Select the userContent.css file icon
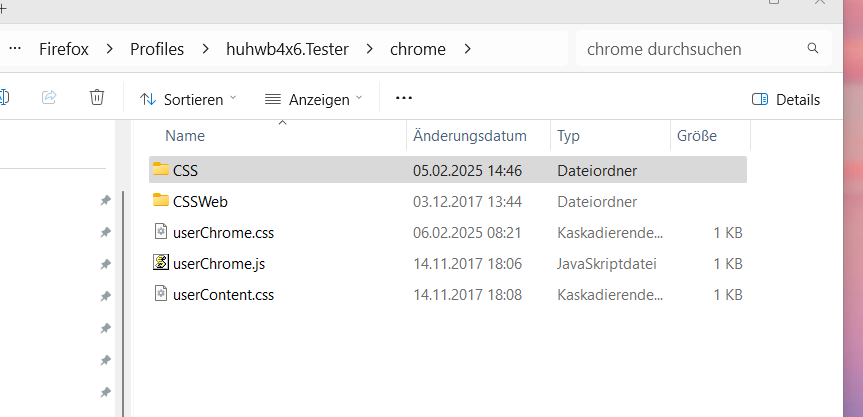The image size is (863, 417). [161, 294]
